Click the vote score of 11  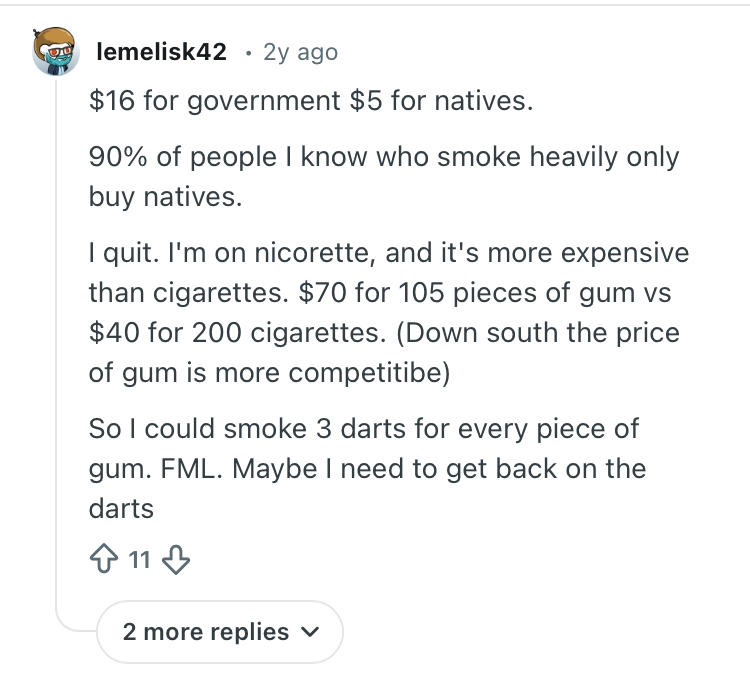click(139, 560)
